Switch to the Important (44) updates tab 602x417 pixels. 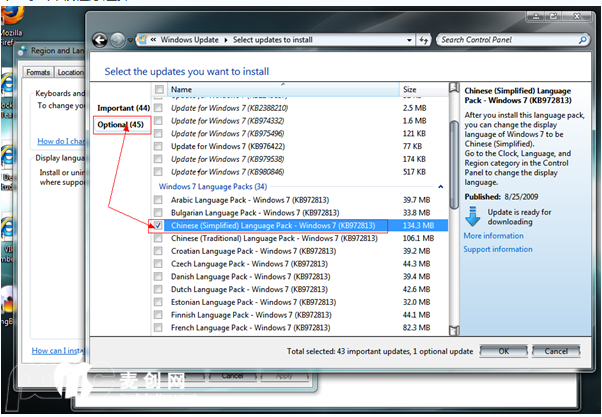(123, 107)
